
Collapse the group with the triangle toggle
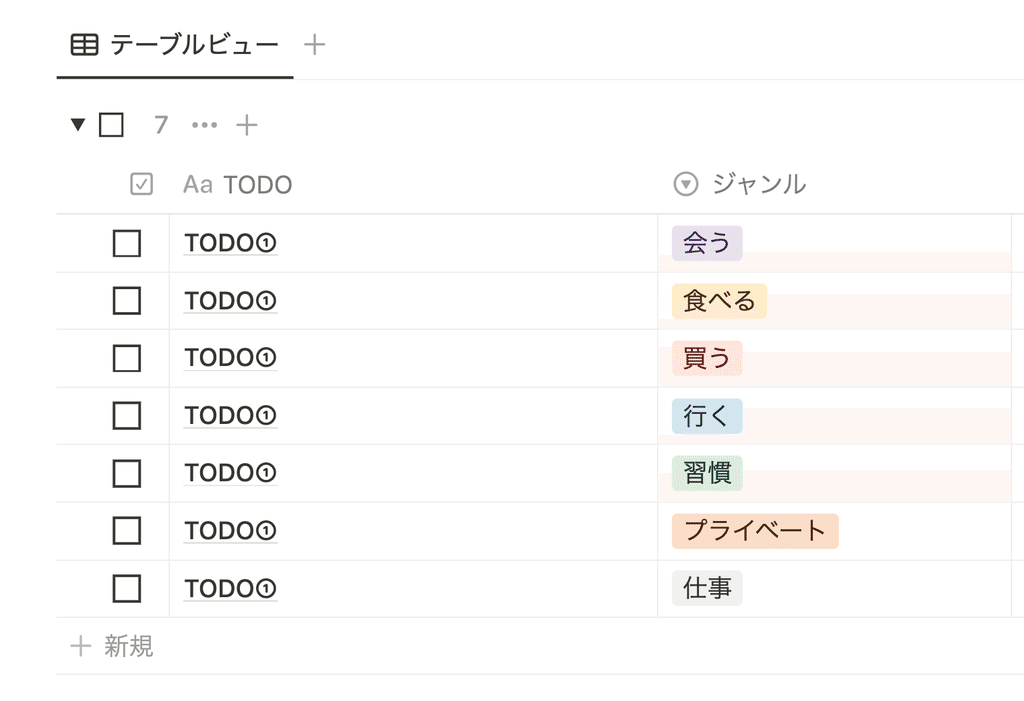pyautogui.click(x=78, y=125)
